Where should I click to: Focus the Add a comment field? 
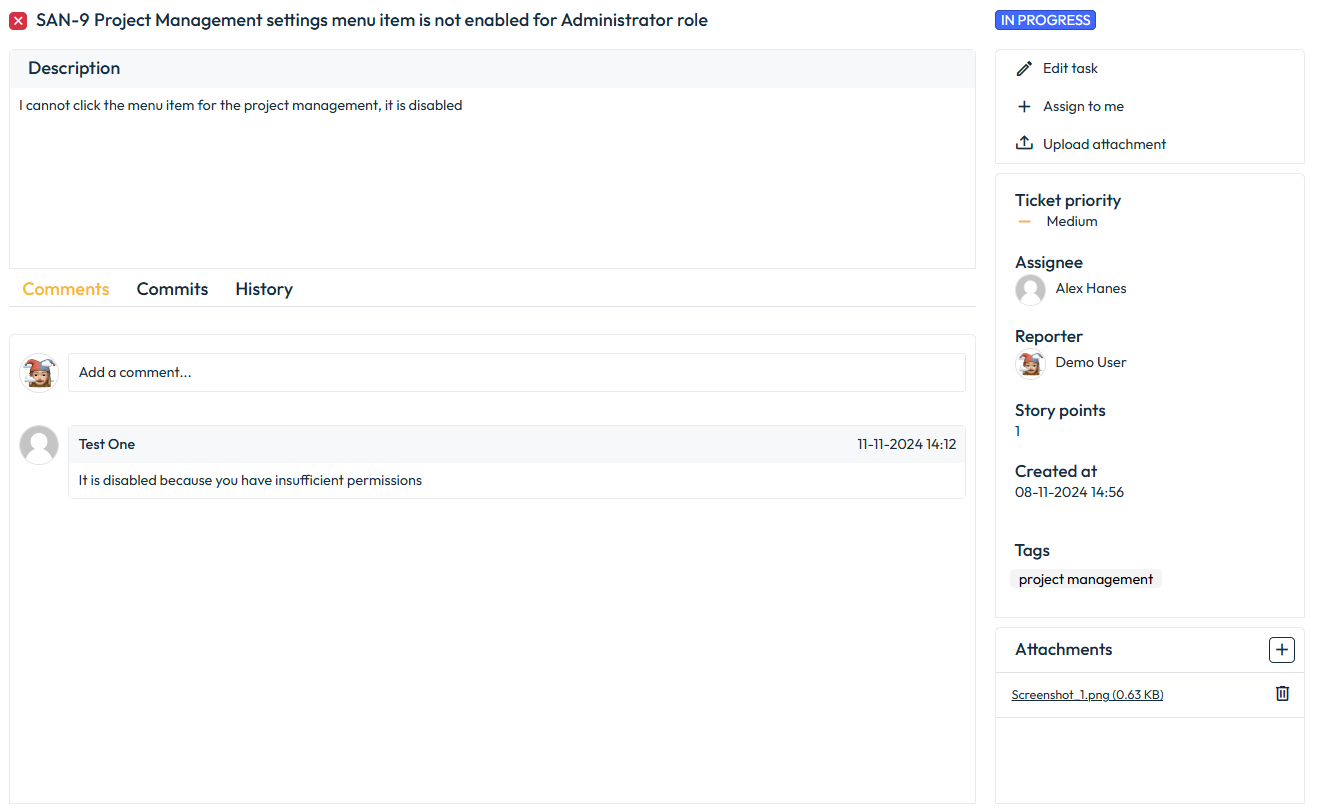[516, 372]
